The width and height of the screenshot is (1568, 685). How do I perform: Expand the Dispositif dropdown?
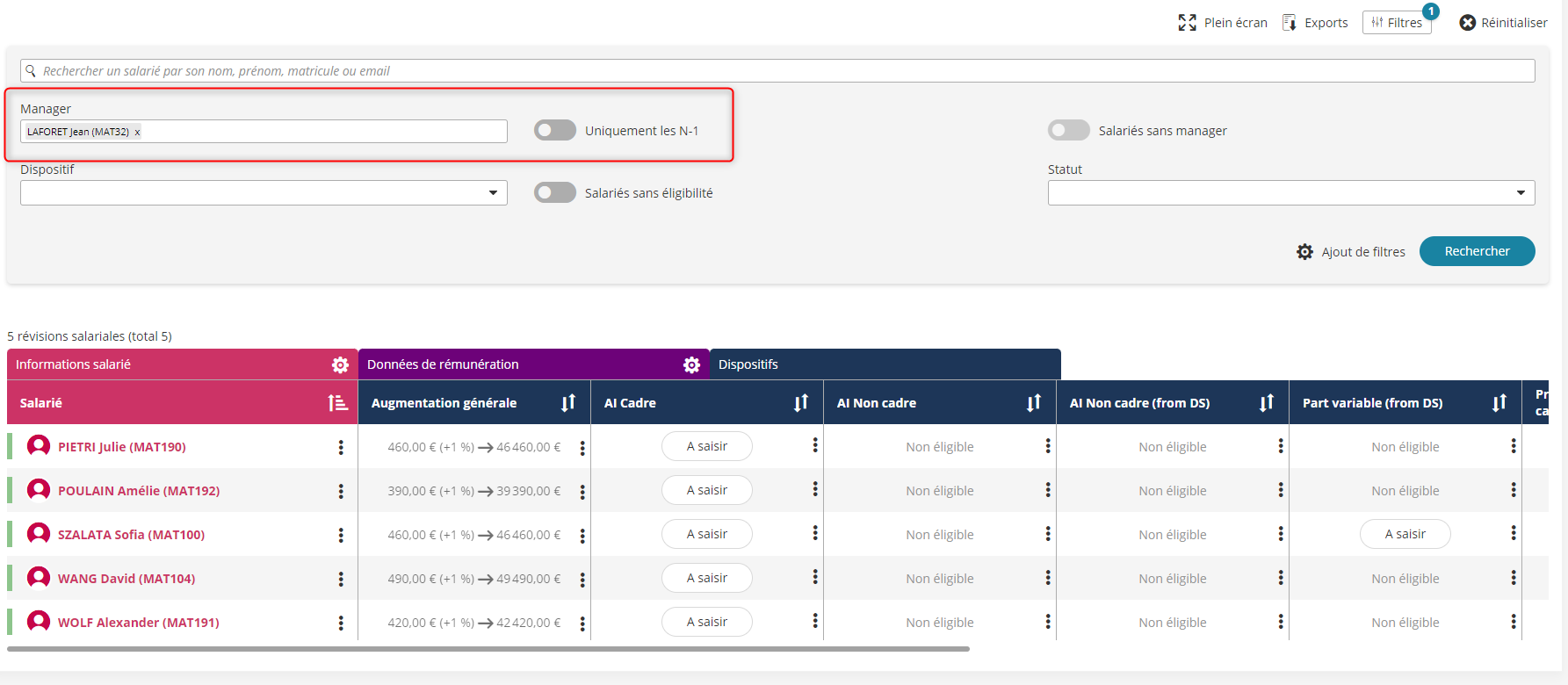[x=264, y=193]
